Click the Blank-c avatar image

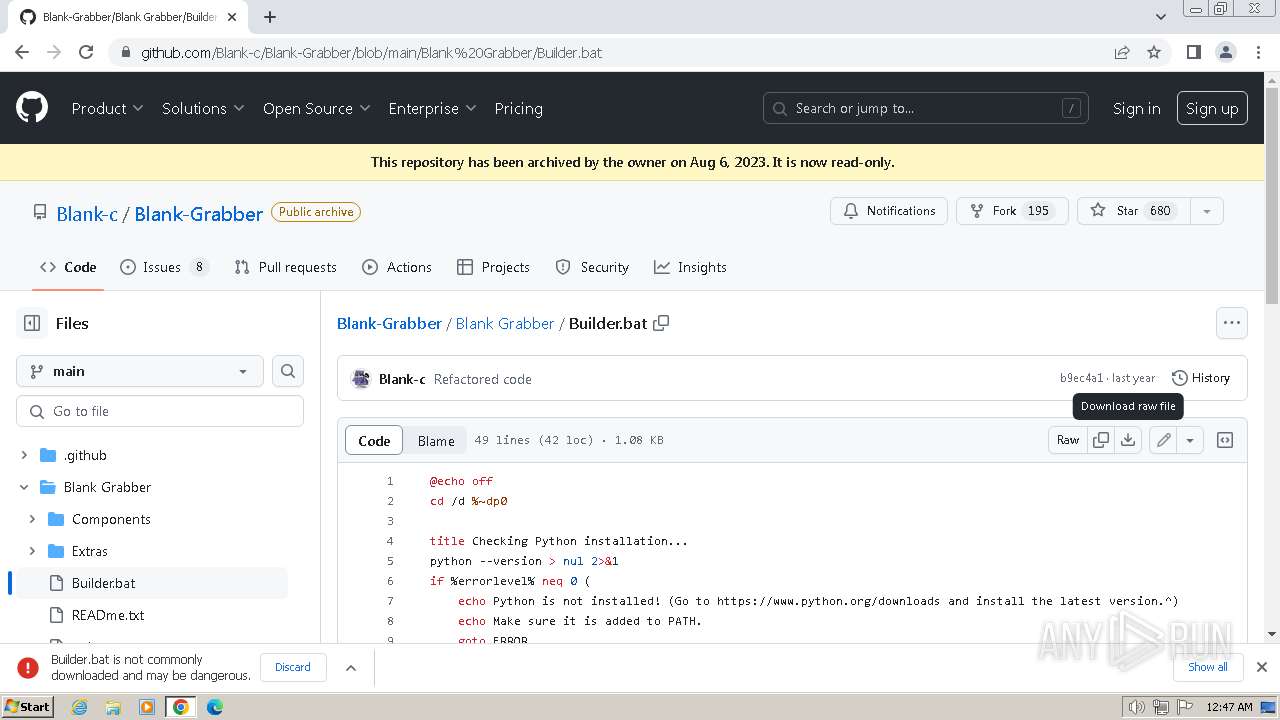tap(362, 379)
